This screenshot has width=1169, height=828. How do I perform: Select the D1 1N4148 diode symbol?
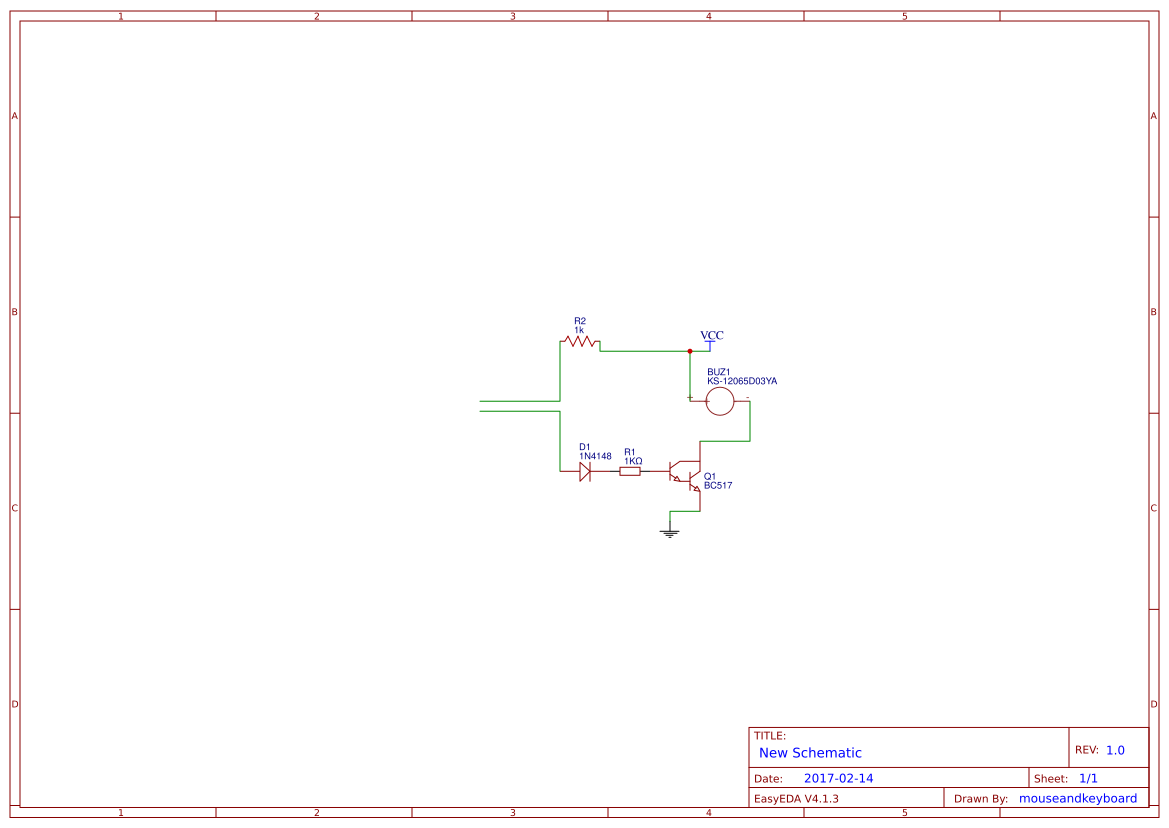[x=586, y=471]
